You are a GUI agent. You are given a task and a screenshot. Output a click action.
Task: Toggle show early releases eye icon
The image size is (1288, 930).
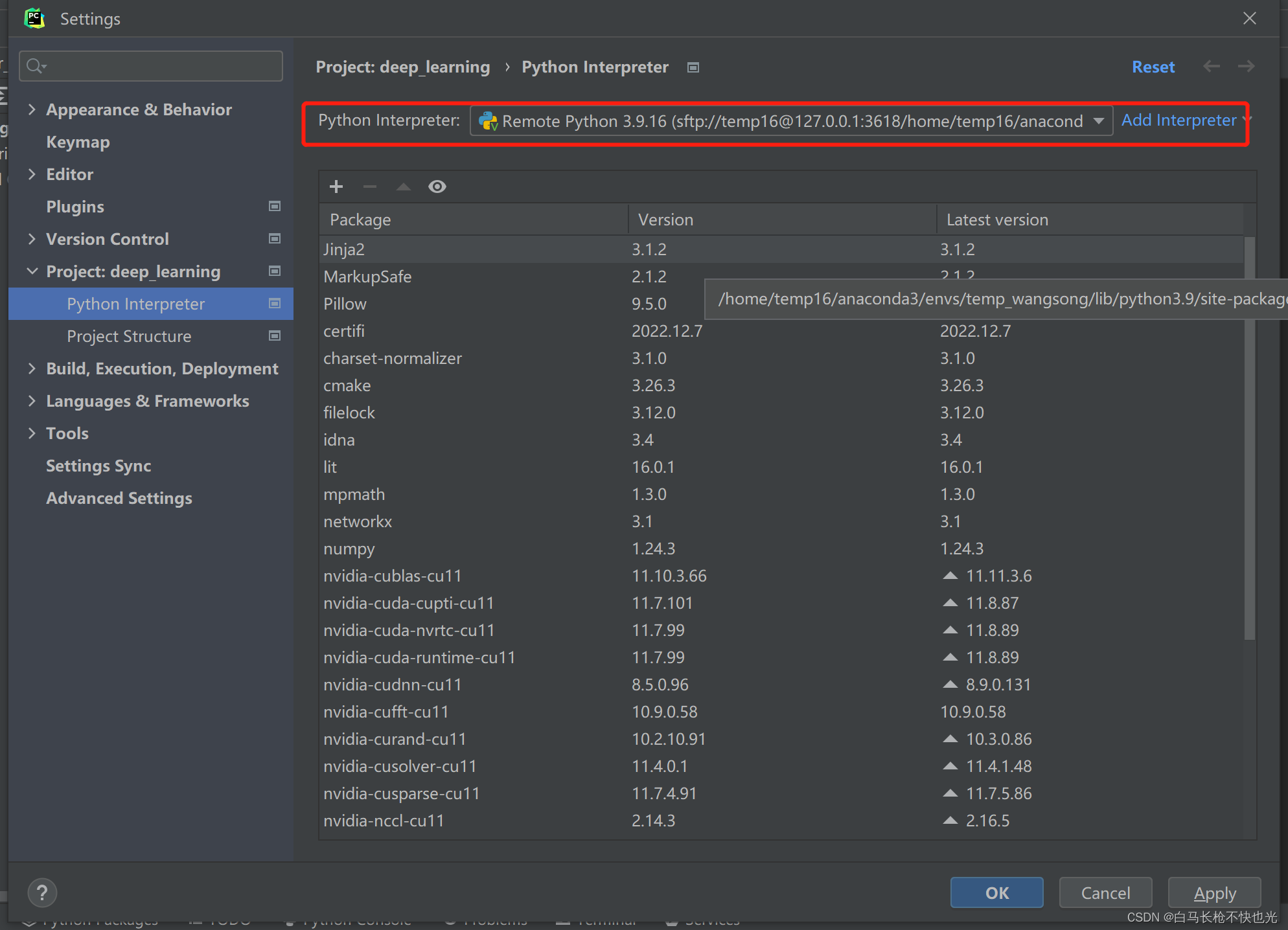(x=437, y=187)
